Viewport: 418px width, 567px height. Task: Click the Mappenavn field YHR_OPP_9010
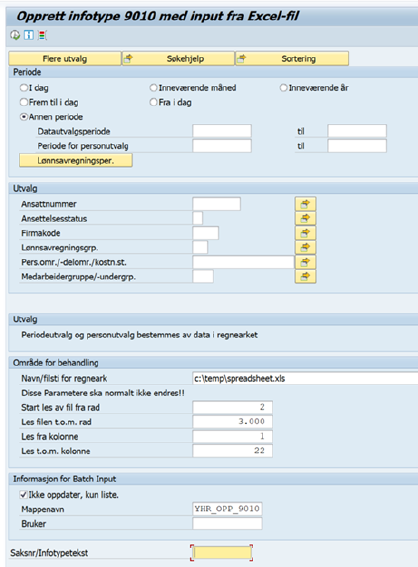227,509
